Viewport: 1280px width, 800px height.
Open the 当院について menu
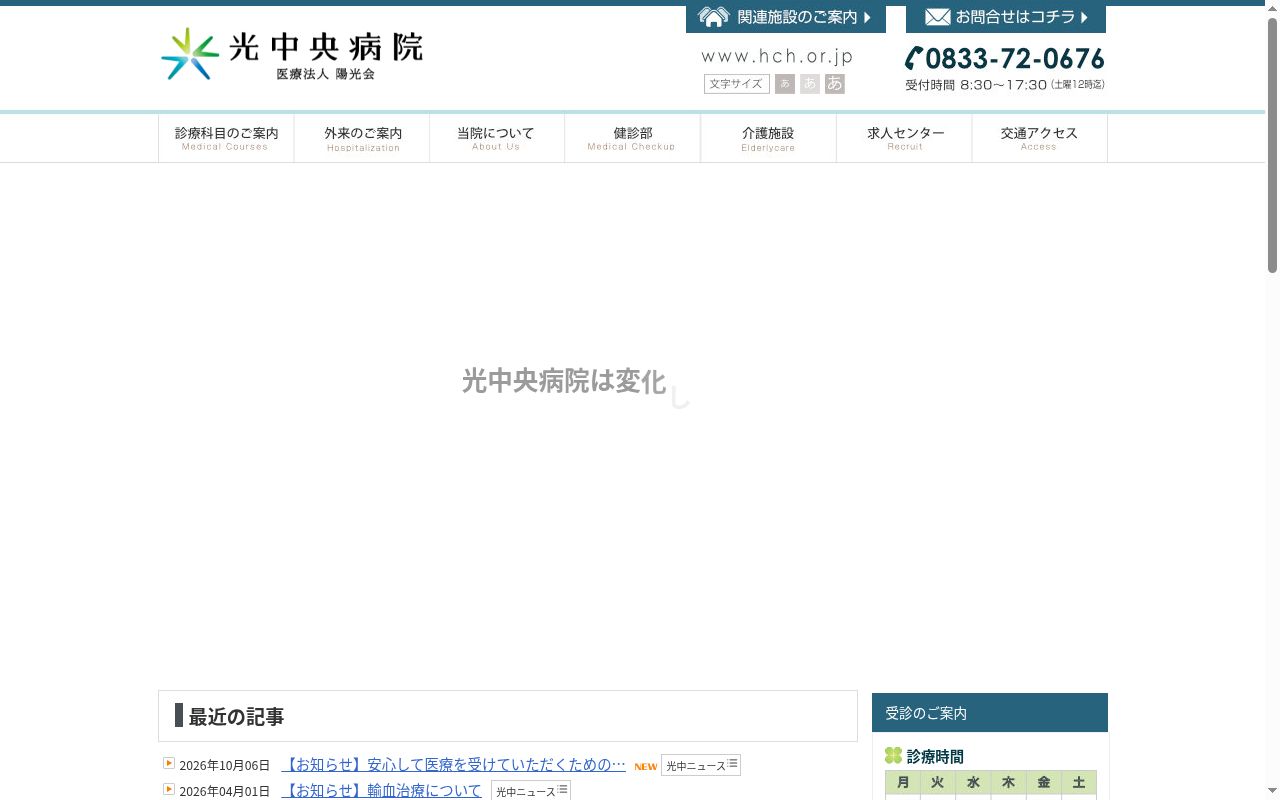pyautogui.click(x=497, y=138)
